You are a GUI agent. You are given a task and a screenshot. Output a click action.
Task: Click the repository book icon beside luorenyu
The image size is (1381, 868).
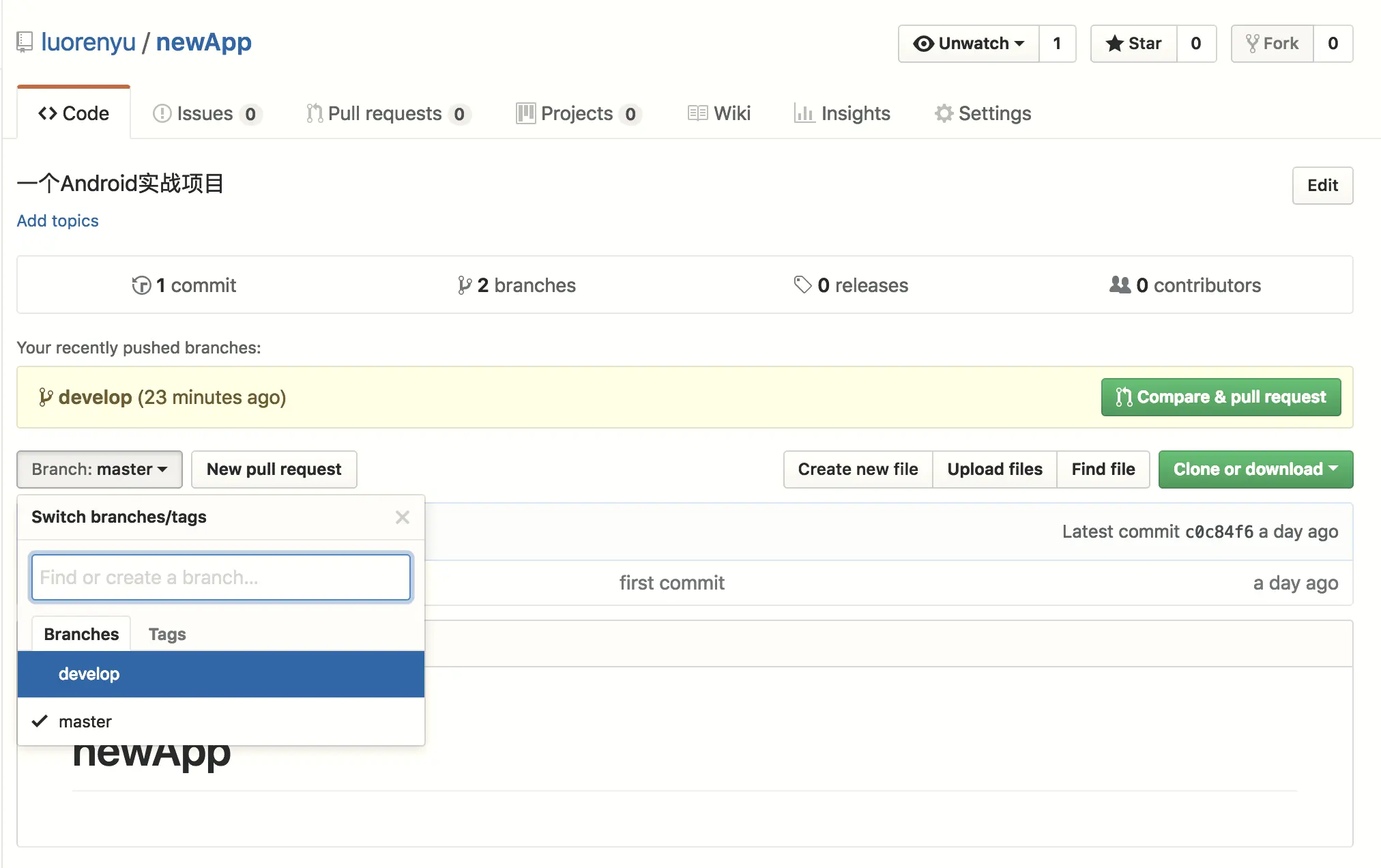pos(25,42)
